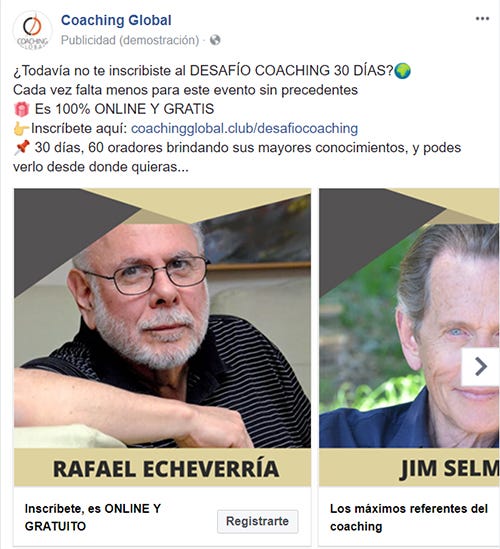Screen dimensions: 500x549
Task: Click headline Los máximos referentes del coaching
Action: coord(409,517)
